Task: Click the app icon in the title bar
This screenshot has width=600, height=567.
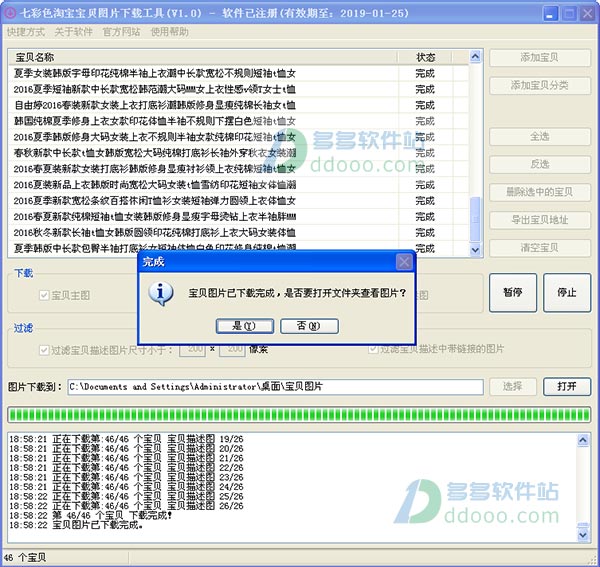Action: (10, 13)
